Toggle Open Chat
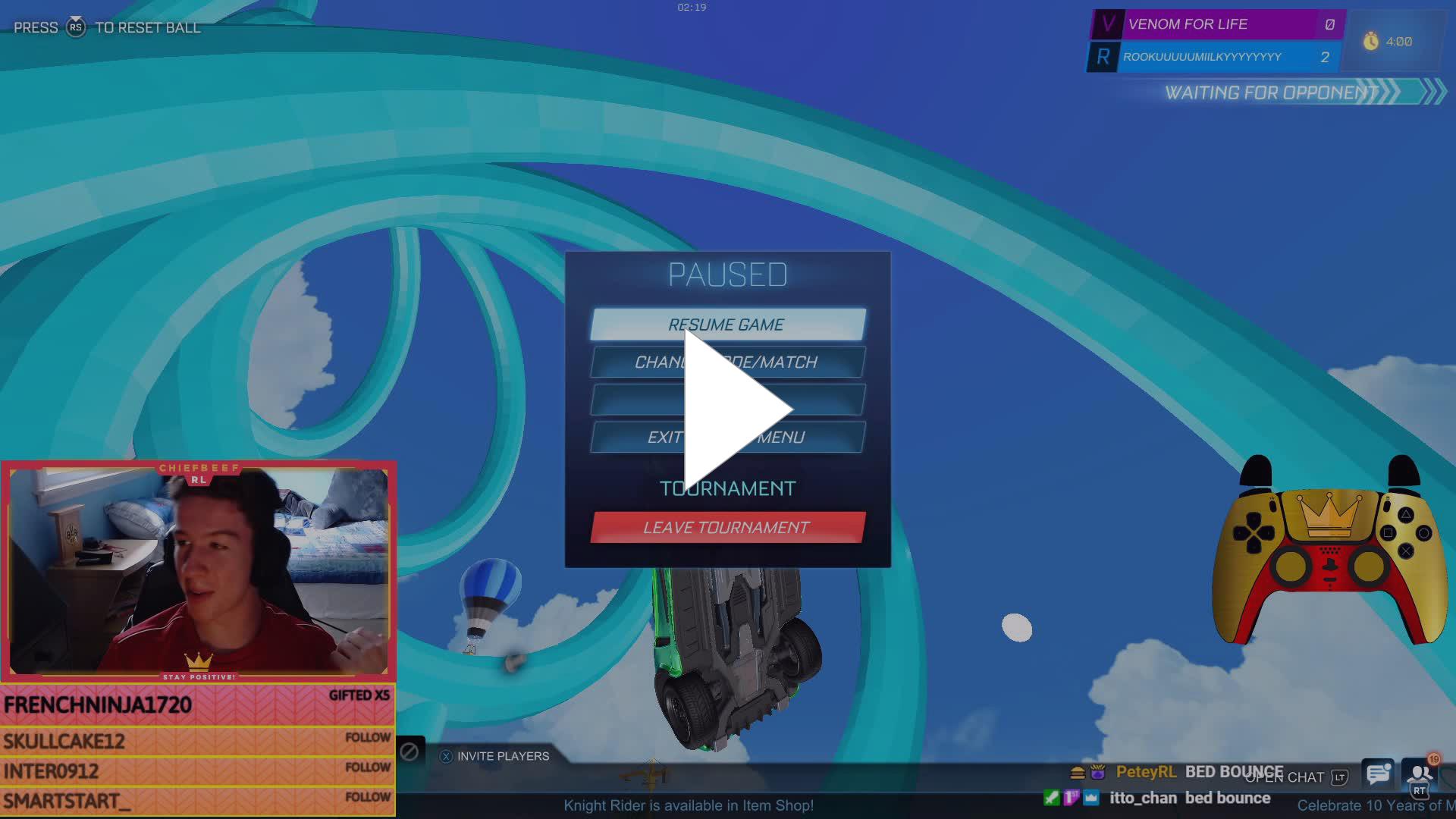Image resolution: width=1456 pixels, height=819 pixels. click(x=1284, y=778)
